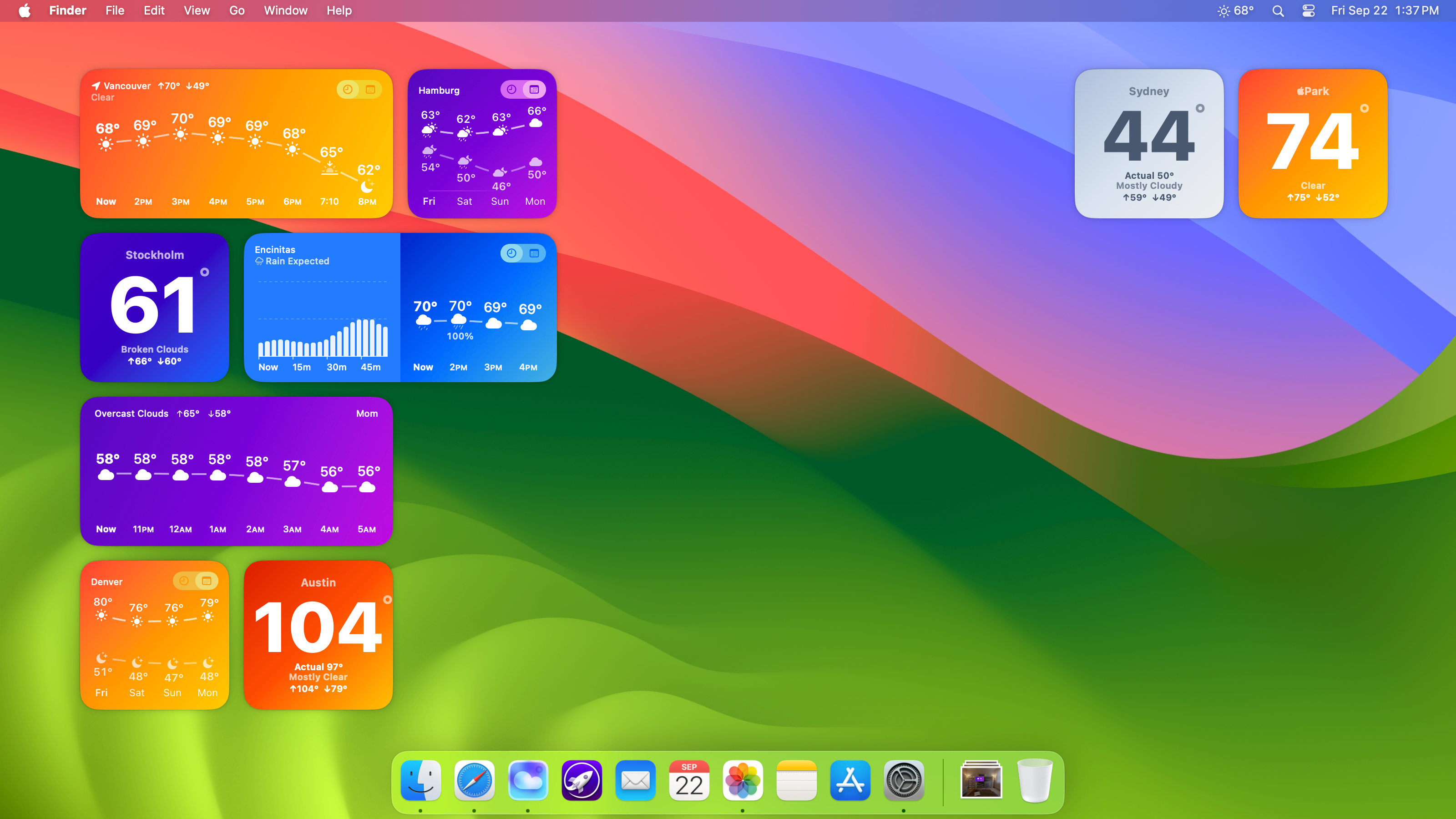Viewport: 1456px width, 819px height.
Task: Open the Apple menu
Action: [24, 11]
